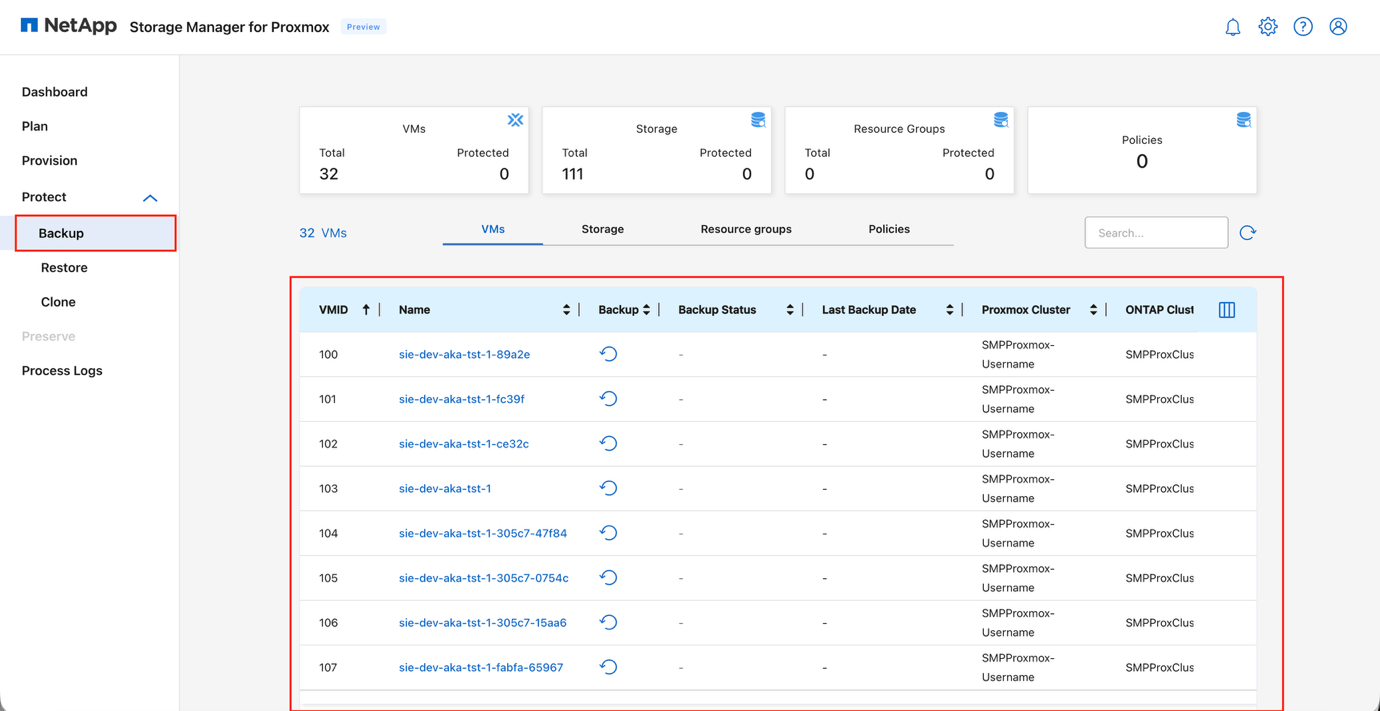
Task: Open the table column selector
Action: 1226,309
